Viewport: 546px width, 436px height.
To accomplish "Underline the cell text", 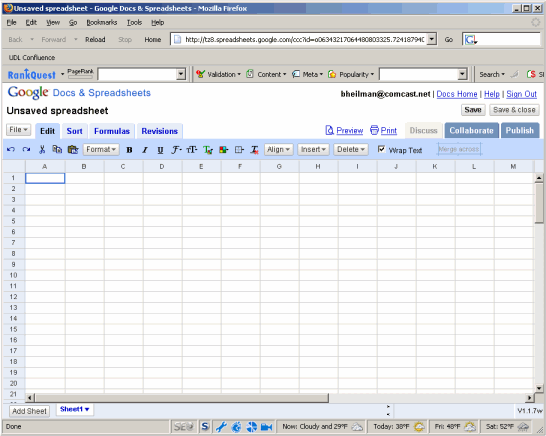I will click(160, 150).
